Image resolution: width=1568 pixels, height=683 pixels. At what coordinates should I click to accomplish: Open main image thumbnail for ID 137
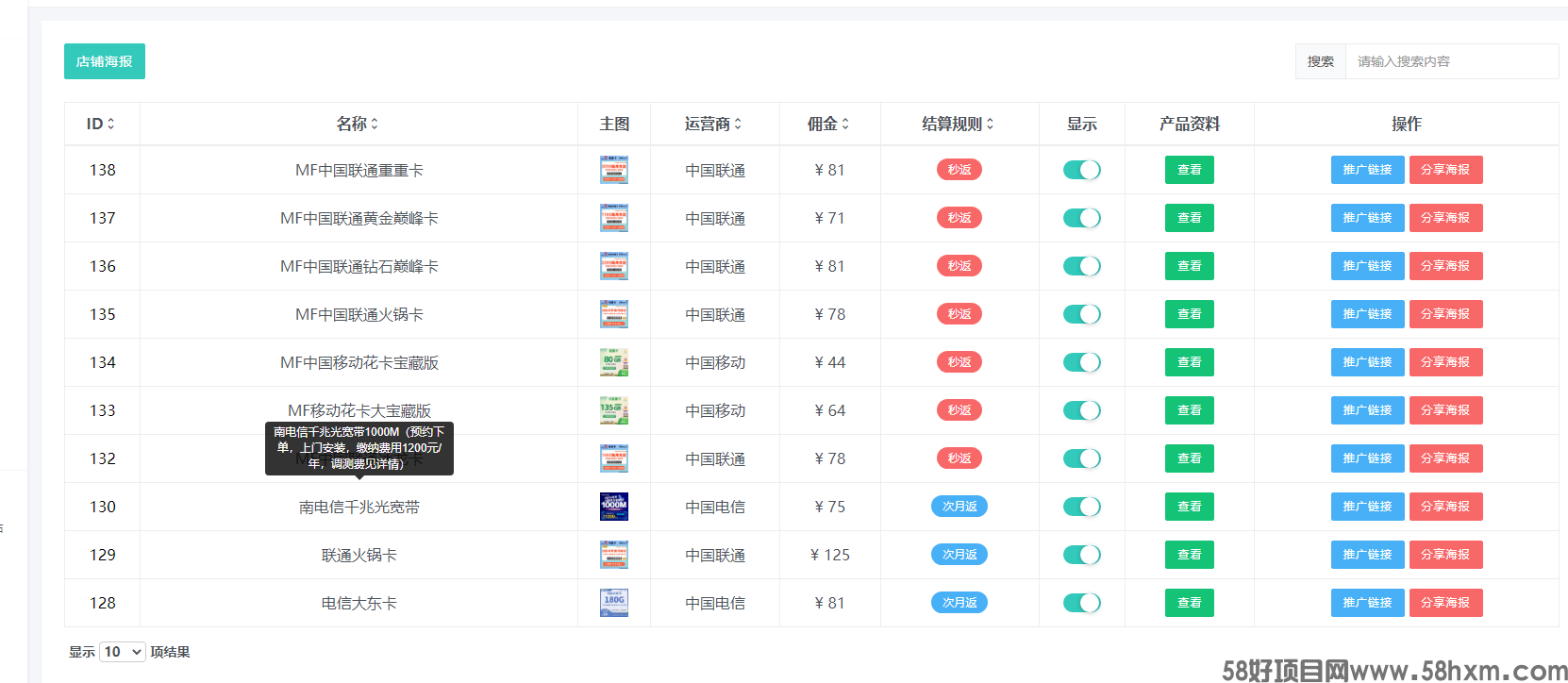614,218
